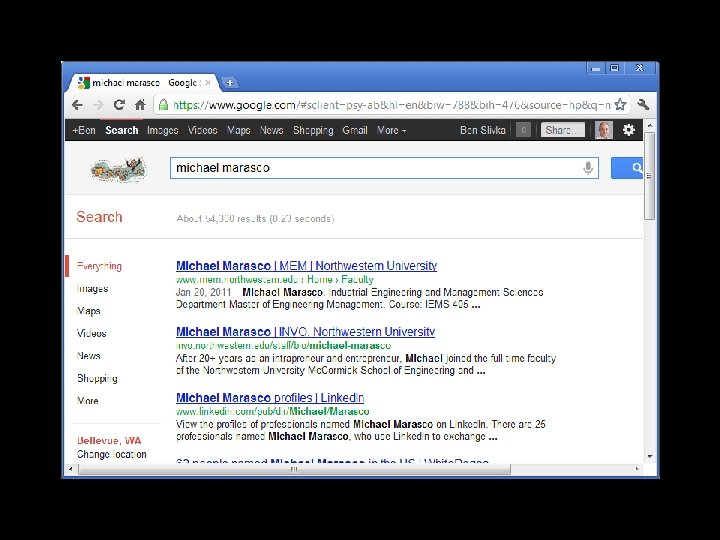Open the home page icon

pyautogui.click(x=140, y=105)
